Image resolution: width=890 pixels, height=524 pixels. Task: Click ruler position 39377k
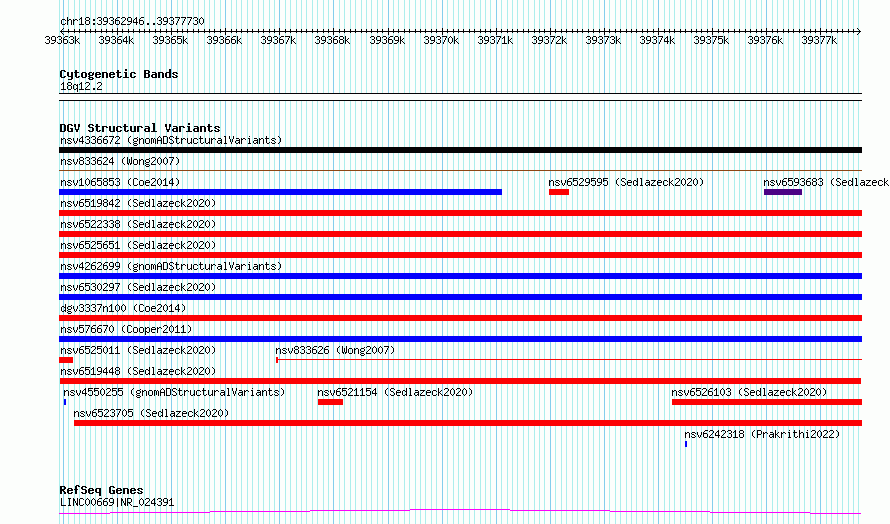(x=819, y=40)
